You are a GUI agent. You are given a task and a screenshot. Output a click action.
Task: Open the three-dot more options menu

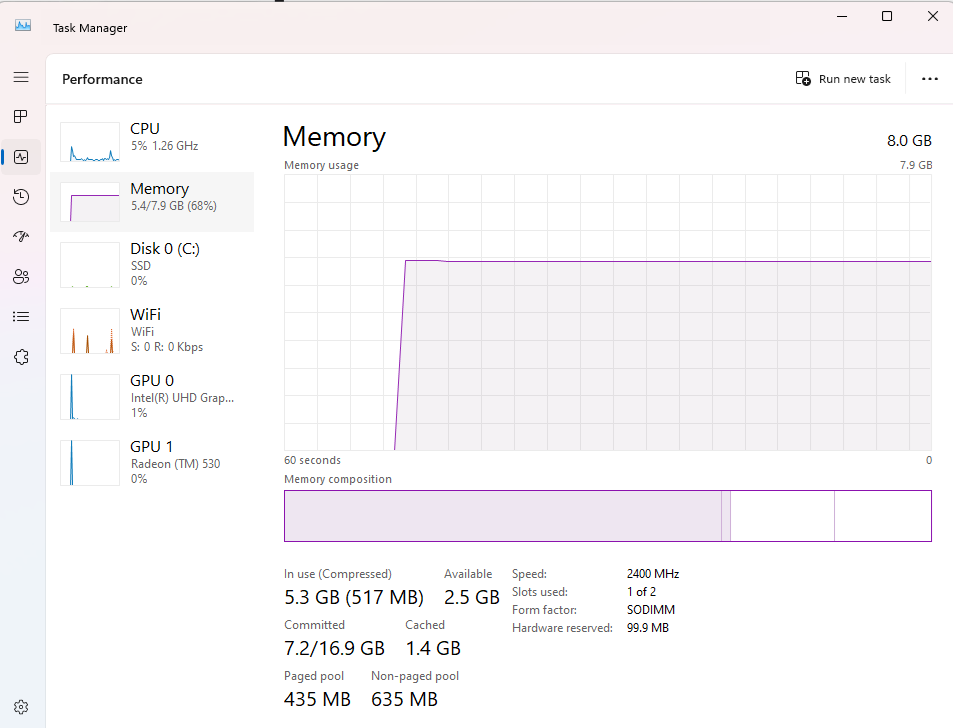point(930,79)
